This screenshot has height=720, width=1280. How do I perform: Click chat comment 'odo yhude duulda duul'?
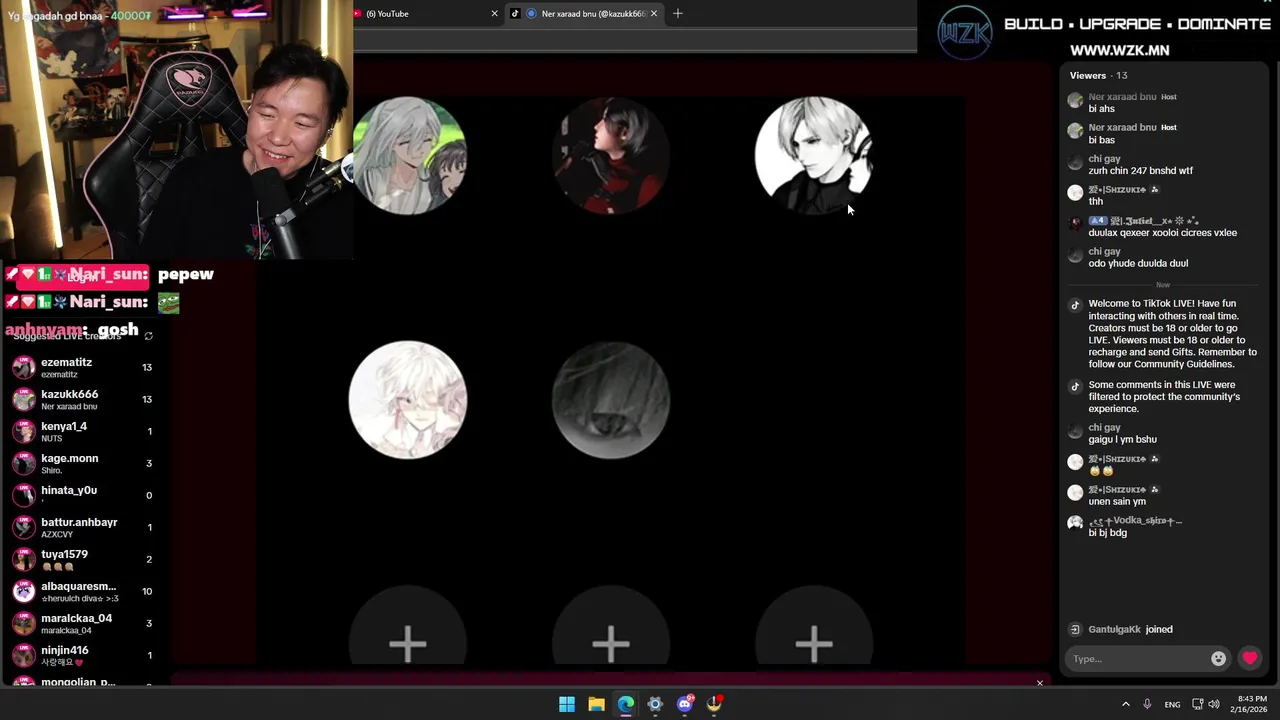pos(1138,263)
